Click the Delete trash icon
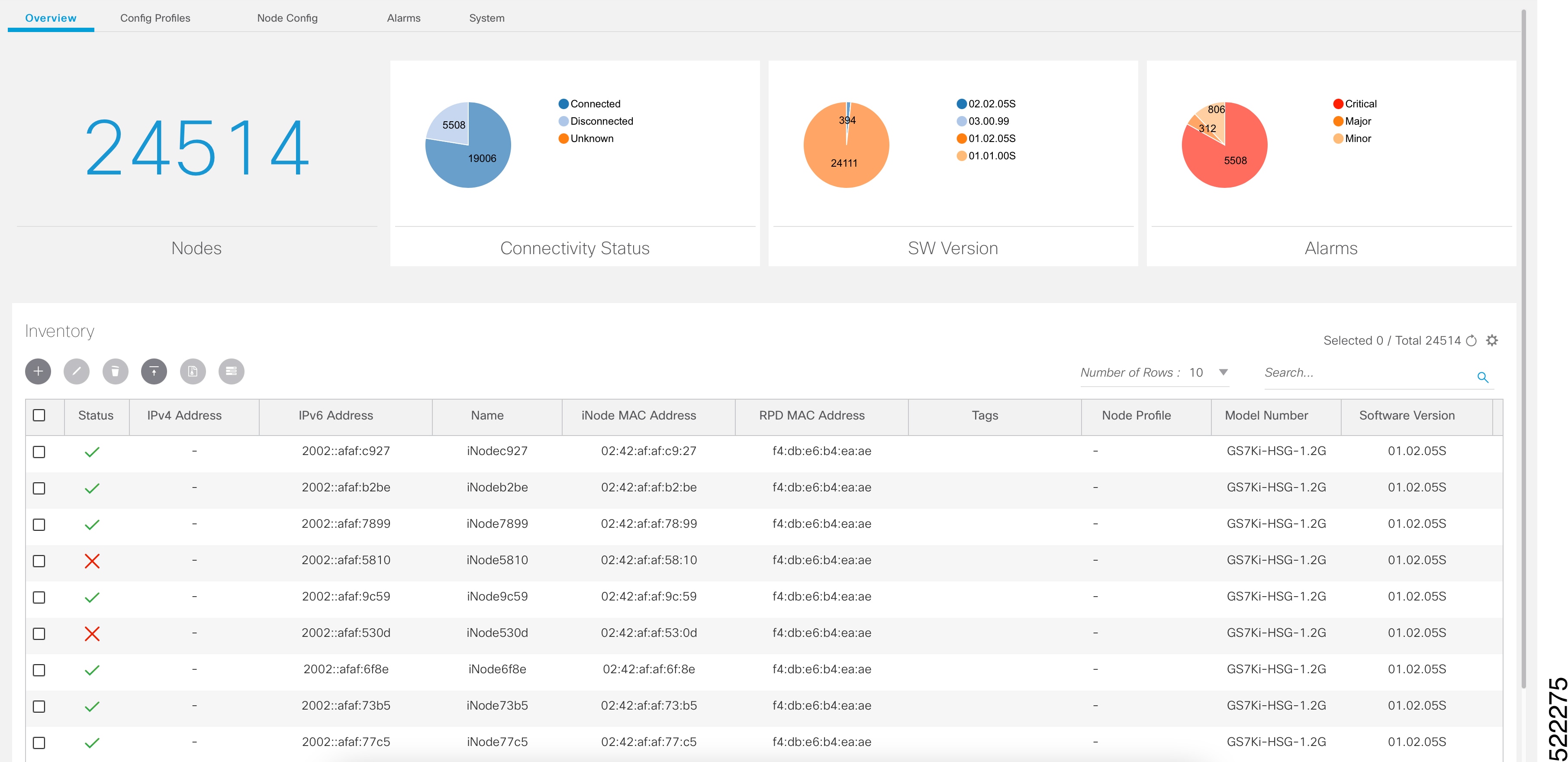 click(115, 371)
